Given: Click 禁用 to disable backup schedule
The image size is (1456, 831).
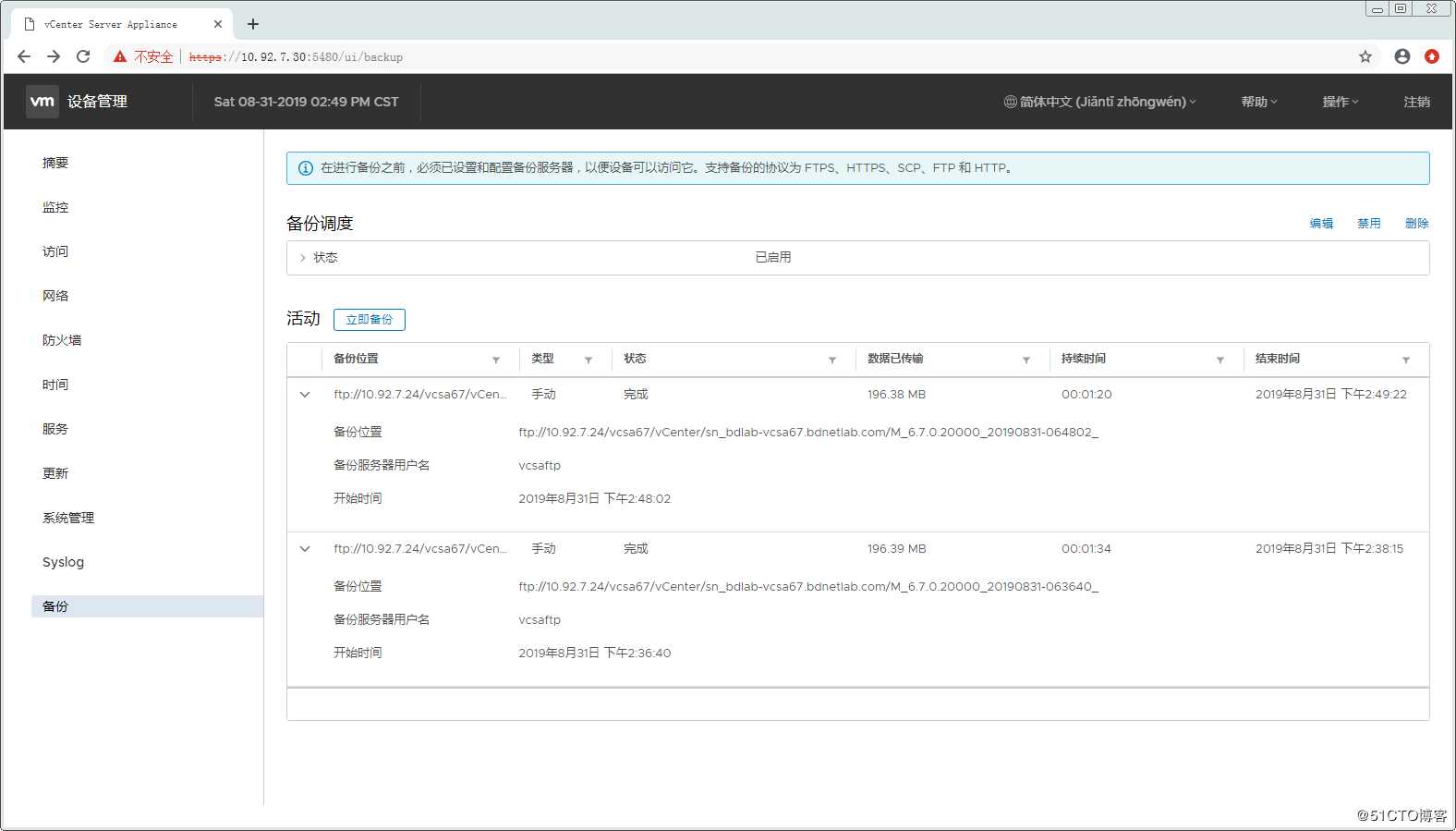Looking at the screenshot, I should point(1369,224).
